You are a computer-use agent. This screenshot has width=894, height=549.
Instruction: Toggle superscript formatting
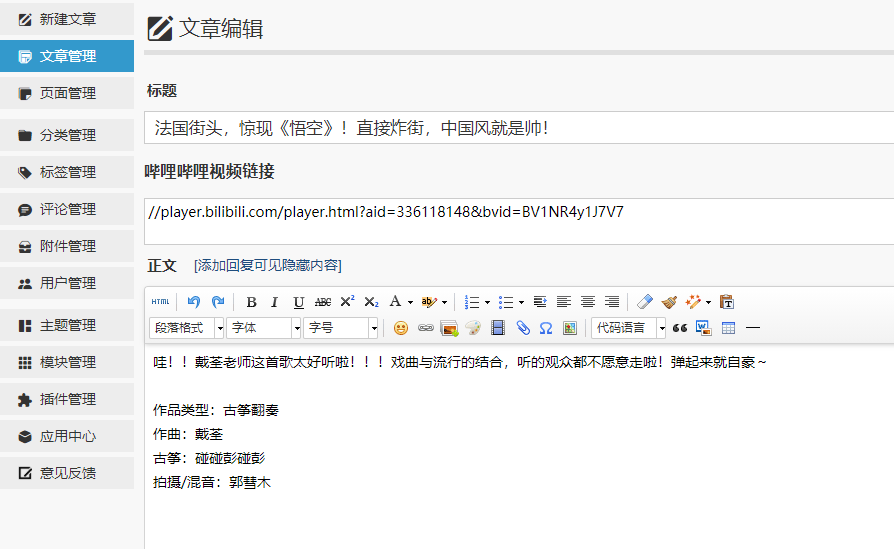[347, 302]
